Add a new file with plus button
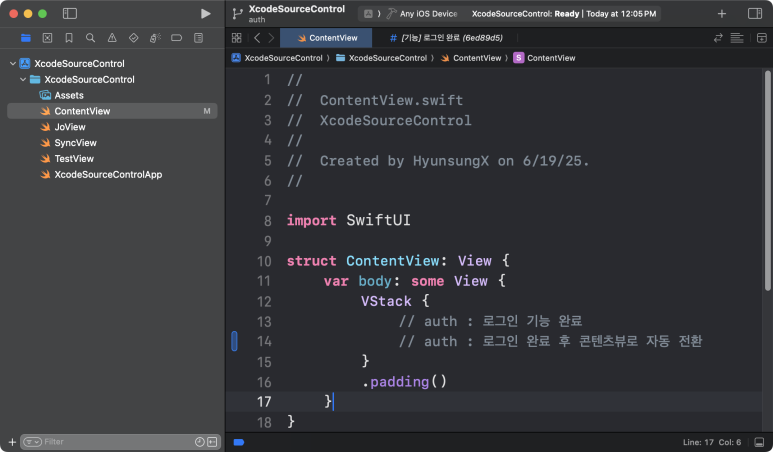The height and width of the screenshot is (452, 773). pyautogui.click(x=12, y=442)
